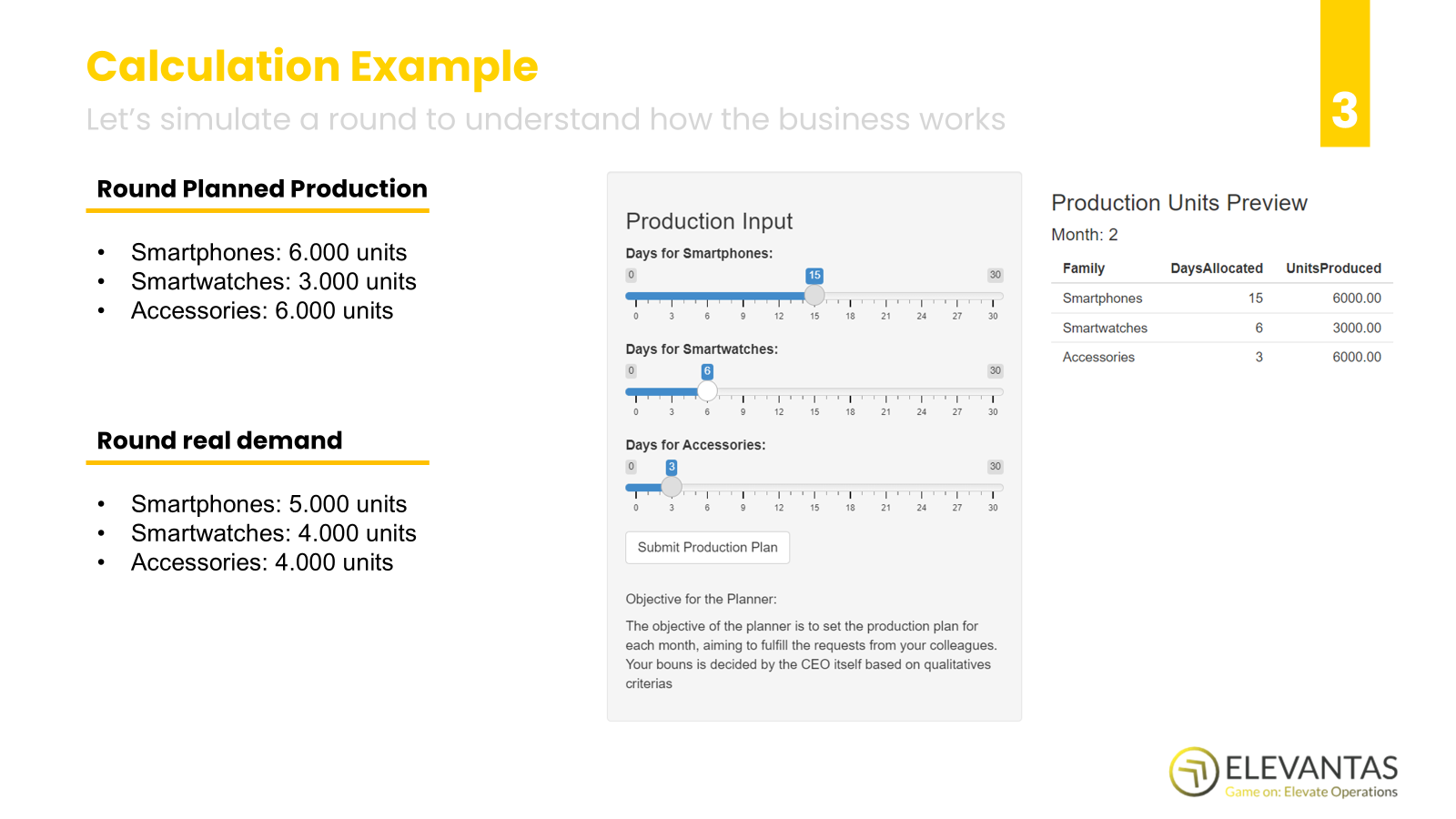Click the Round real demand heading
This screenshot has width=1456, height=819.
coord(219,441)
